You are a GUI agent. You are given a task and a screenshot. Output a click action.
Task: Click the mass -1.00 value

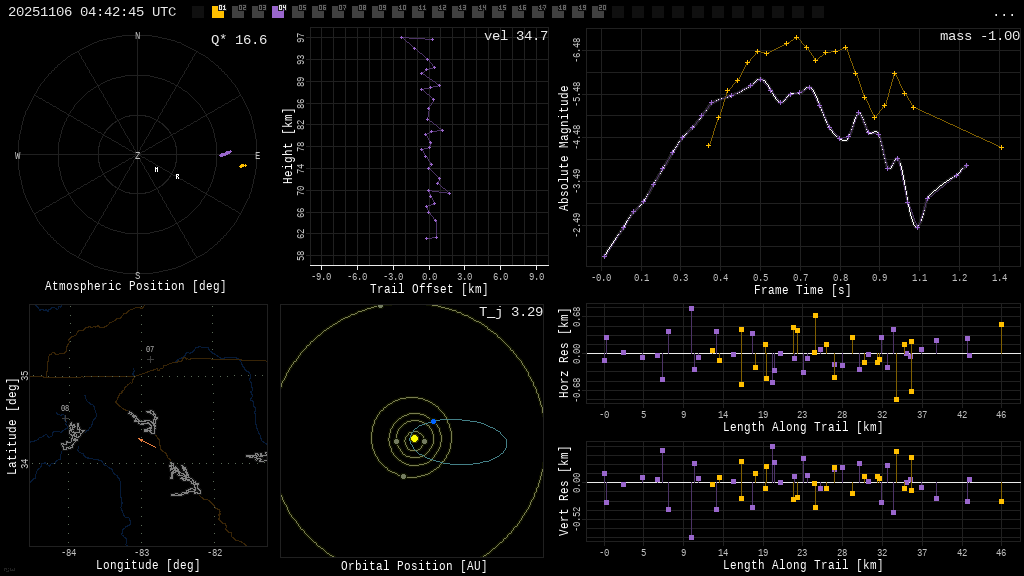(979, 36)
